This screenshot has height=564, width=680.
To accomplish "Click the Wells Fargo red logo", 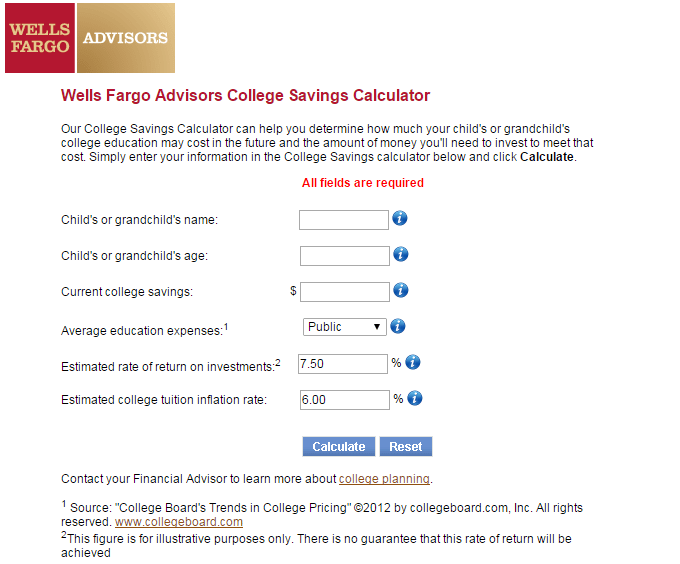I will click(39, 38).
